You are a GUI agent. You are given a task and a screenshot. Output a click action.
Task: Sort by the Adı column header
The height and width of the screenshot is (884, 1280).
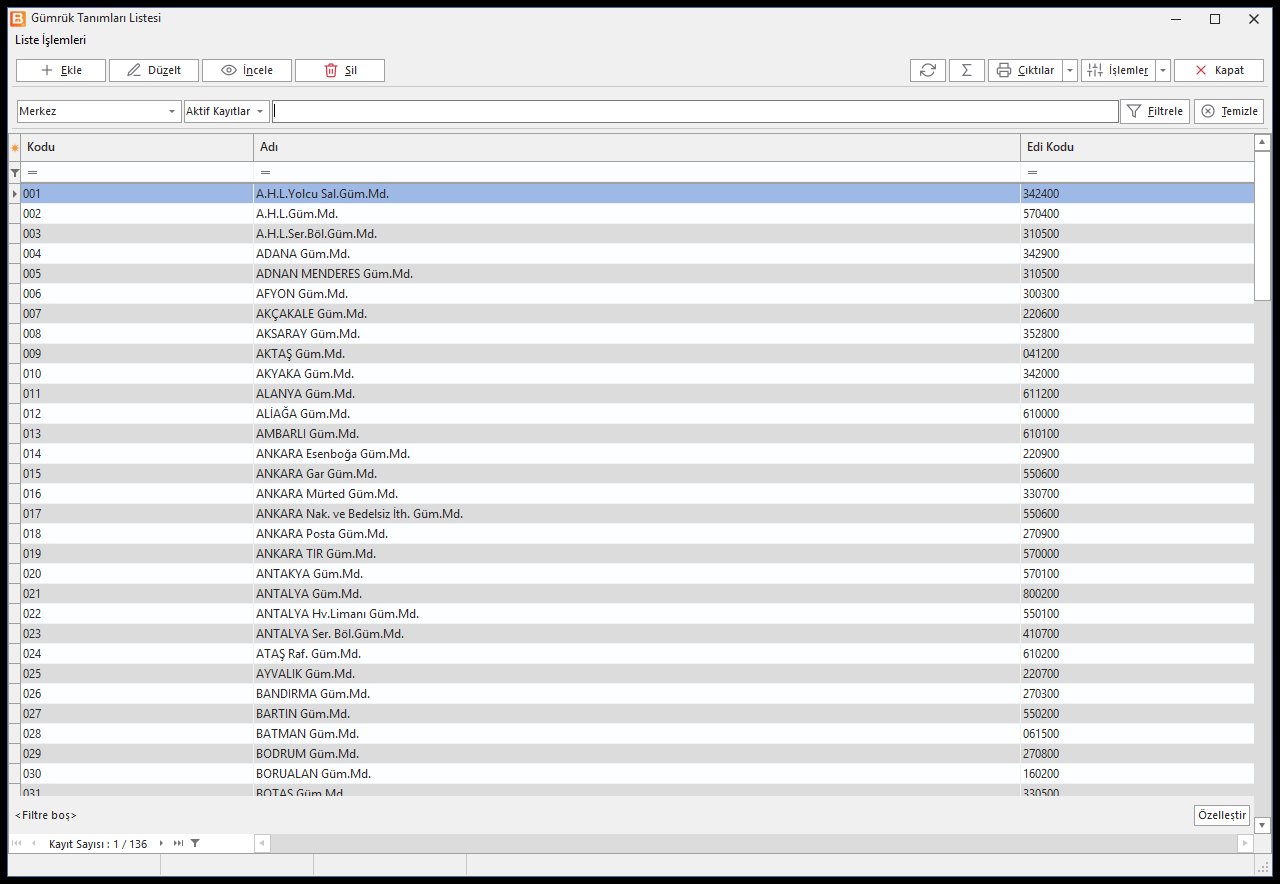tap(637, 147)
